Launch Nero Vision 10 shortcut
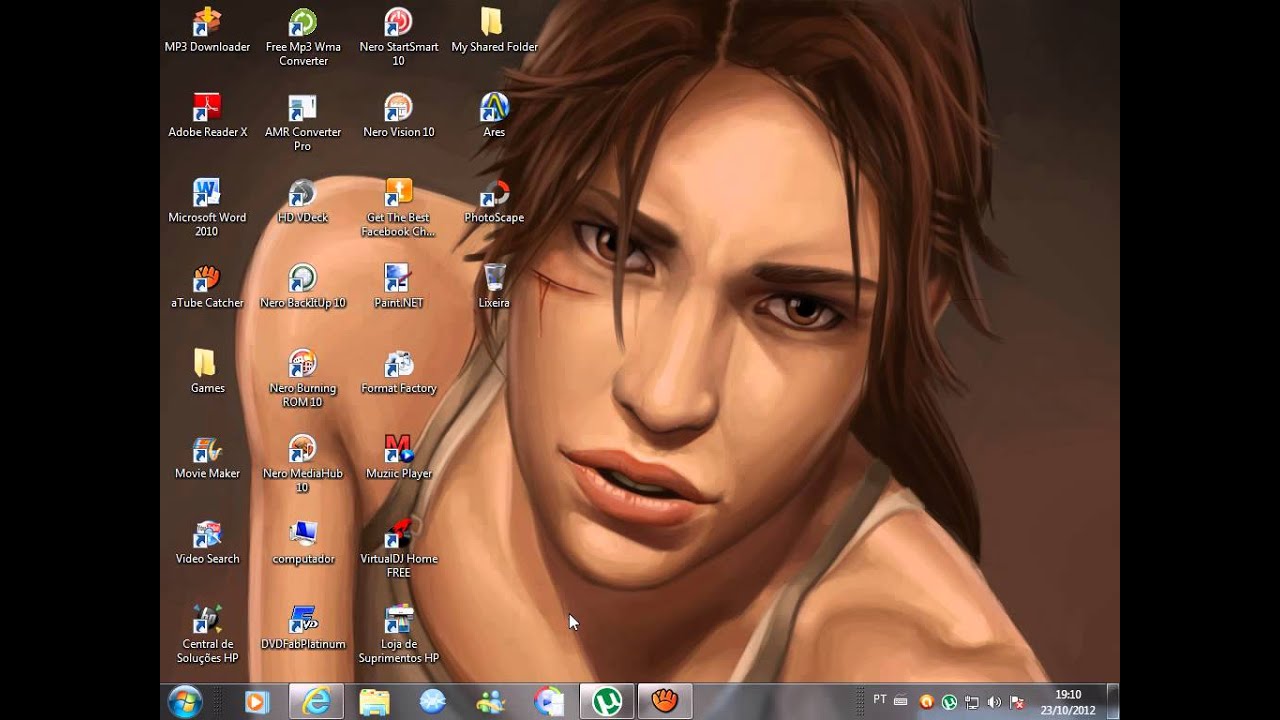 398,115
